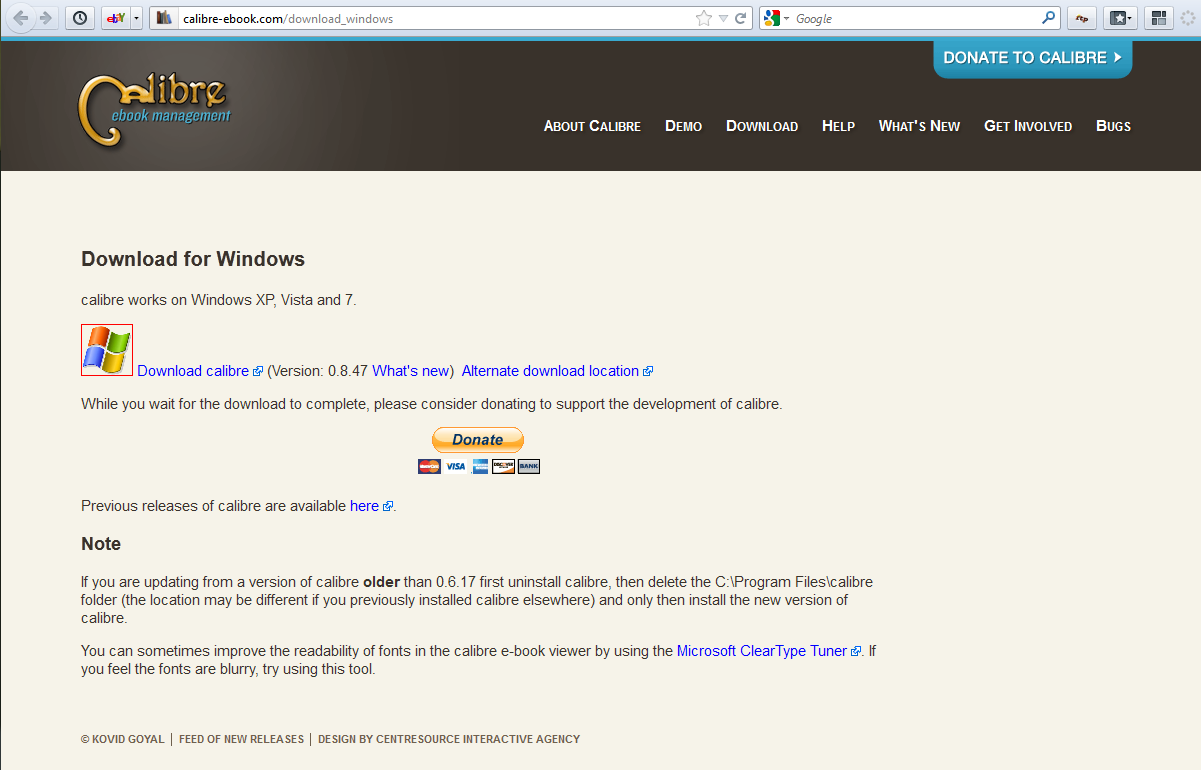Click the magnifier search icon
1201x770 pixels.
click(1048, 18)
